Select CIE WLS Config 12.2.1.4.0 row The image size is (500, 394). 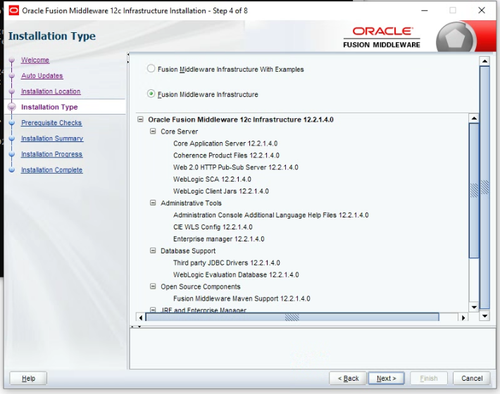[213, 227]
